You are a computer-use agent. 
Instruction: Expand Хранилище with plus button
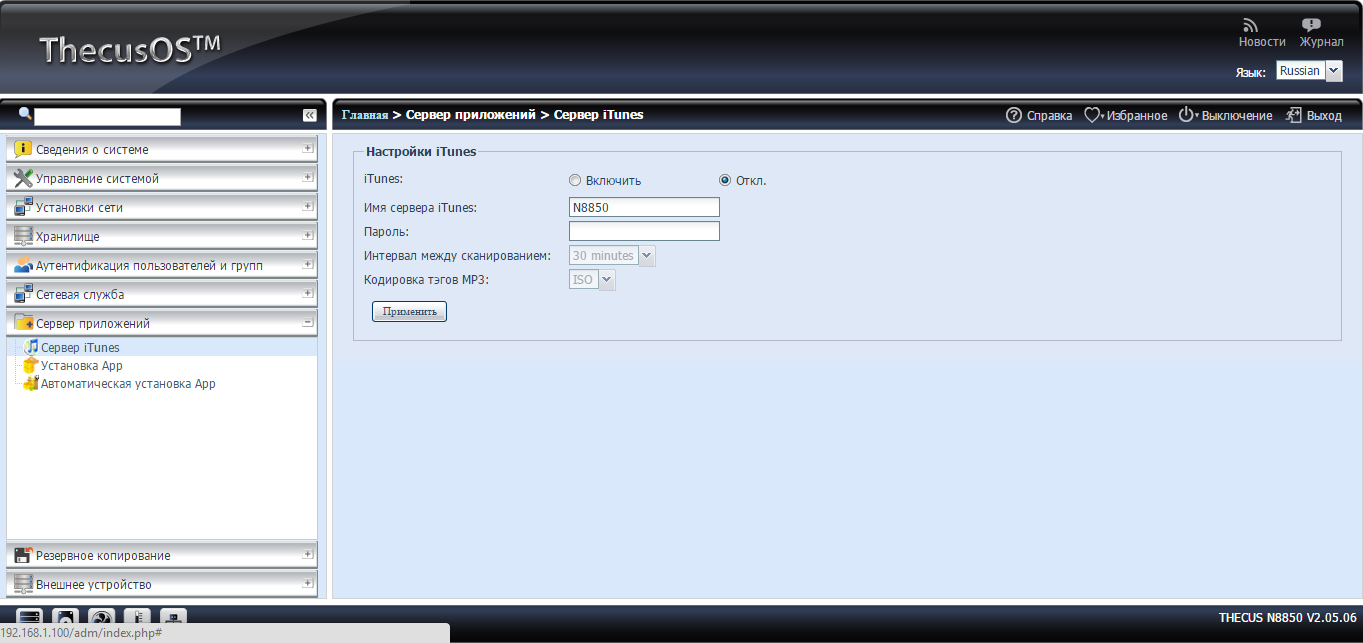pos(308,235)
